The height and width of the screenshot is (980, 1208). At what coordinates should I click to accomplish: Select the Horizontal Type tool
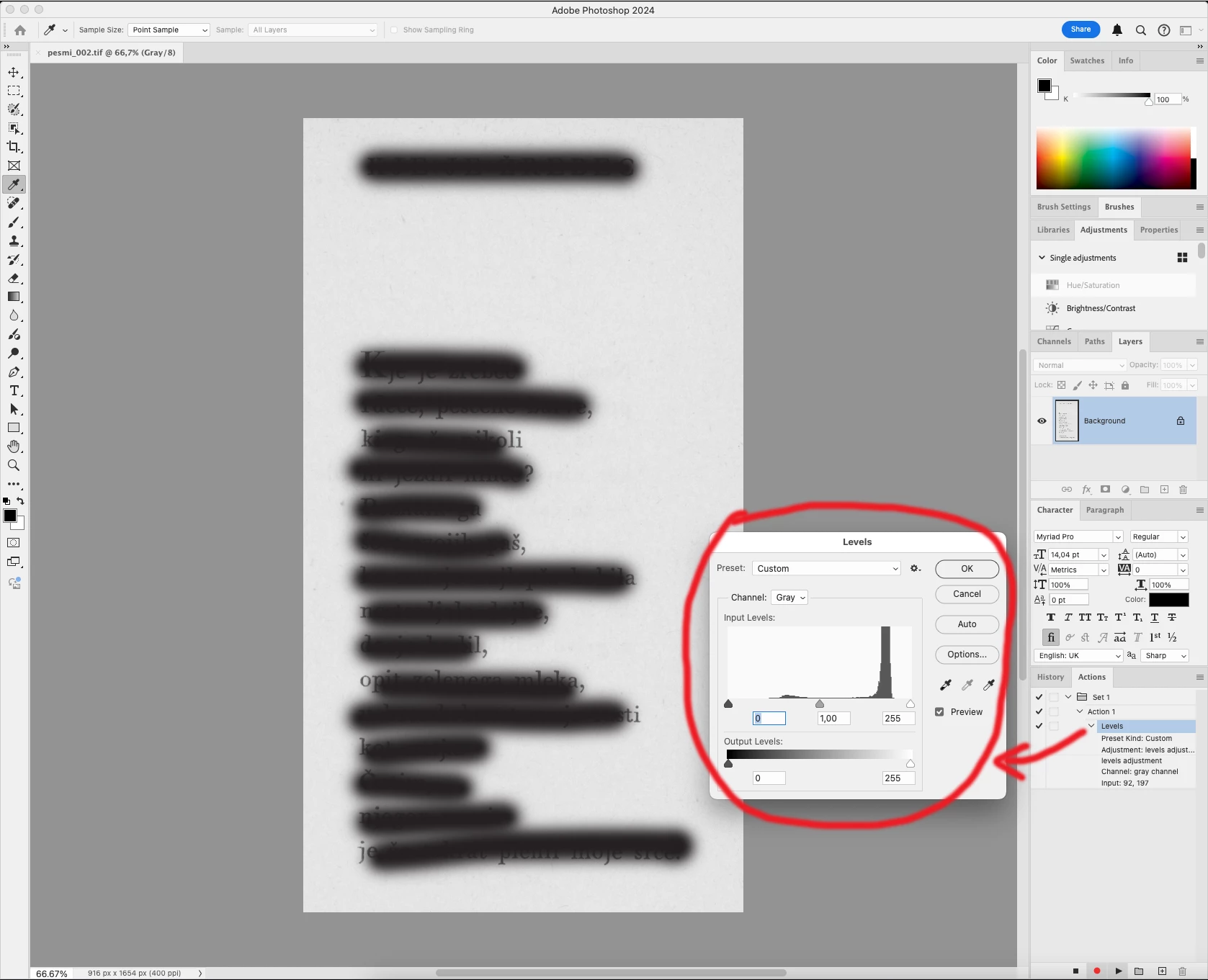(14, 391)
